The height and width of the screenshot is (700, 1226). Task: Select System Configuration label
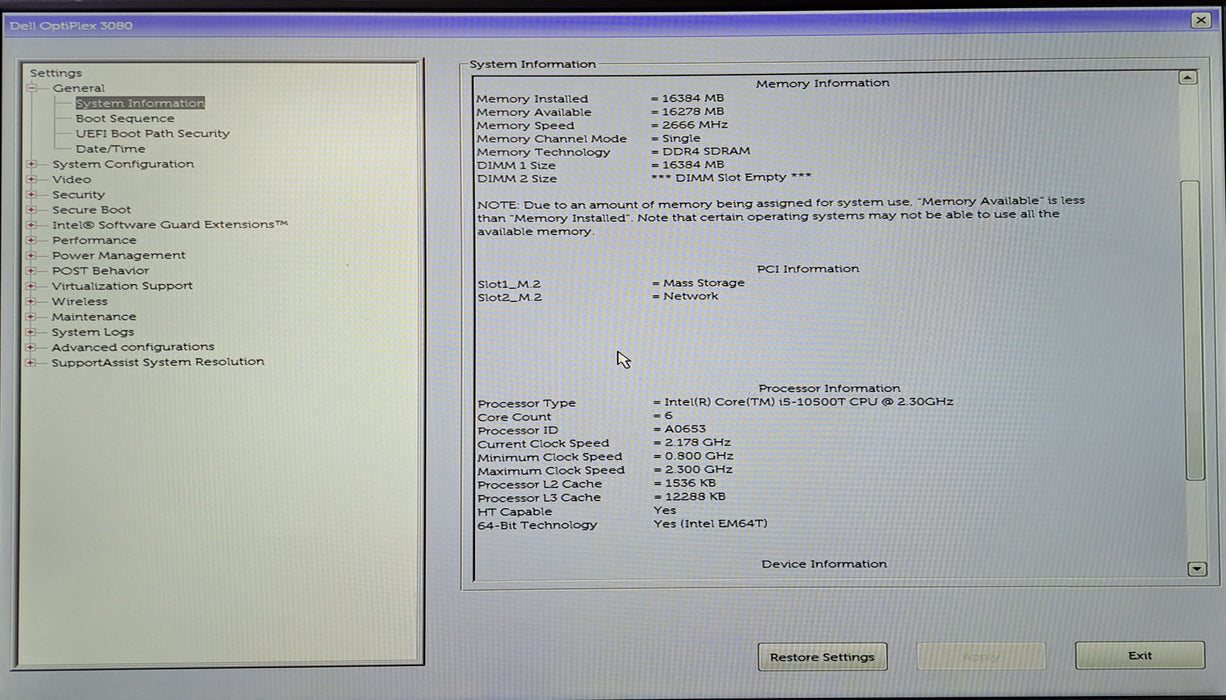coord(123,164)
